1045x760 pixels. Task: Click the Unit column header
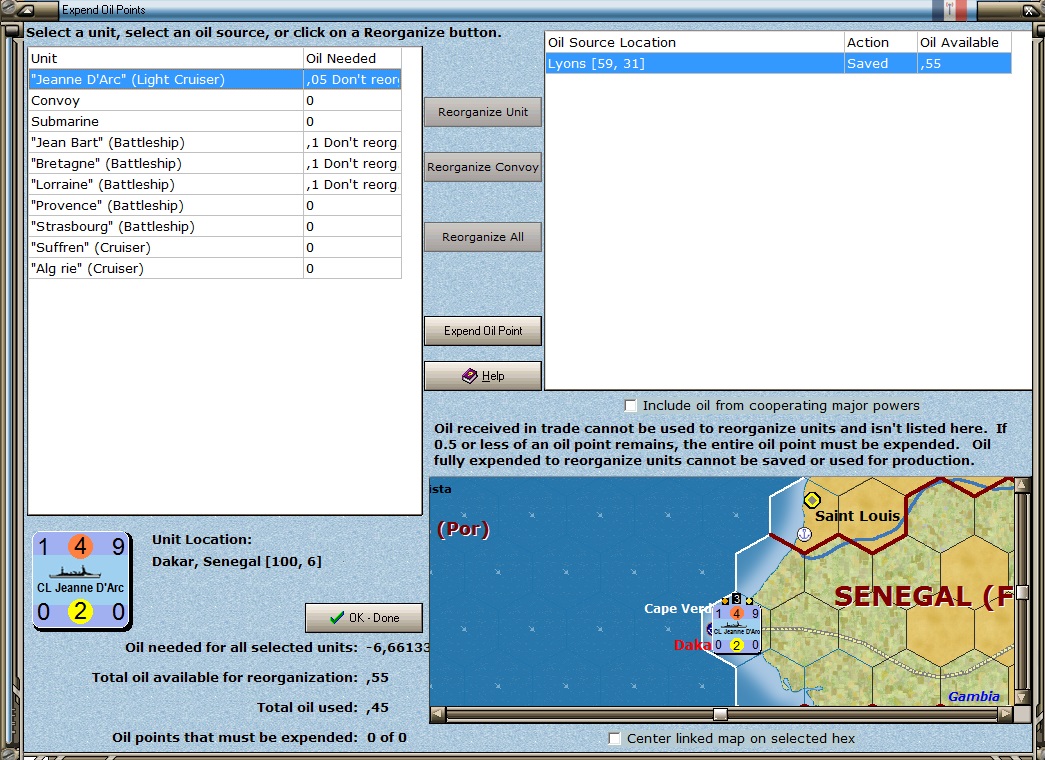[x=166, y=59]
